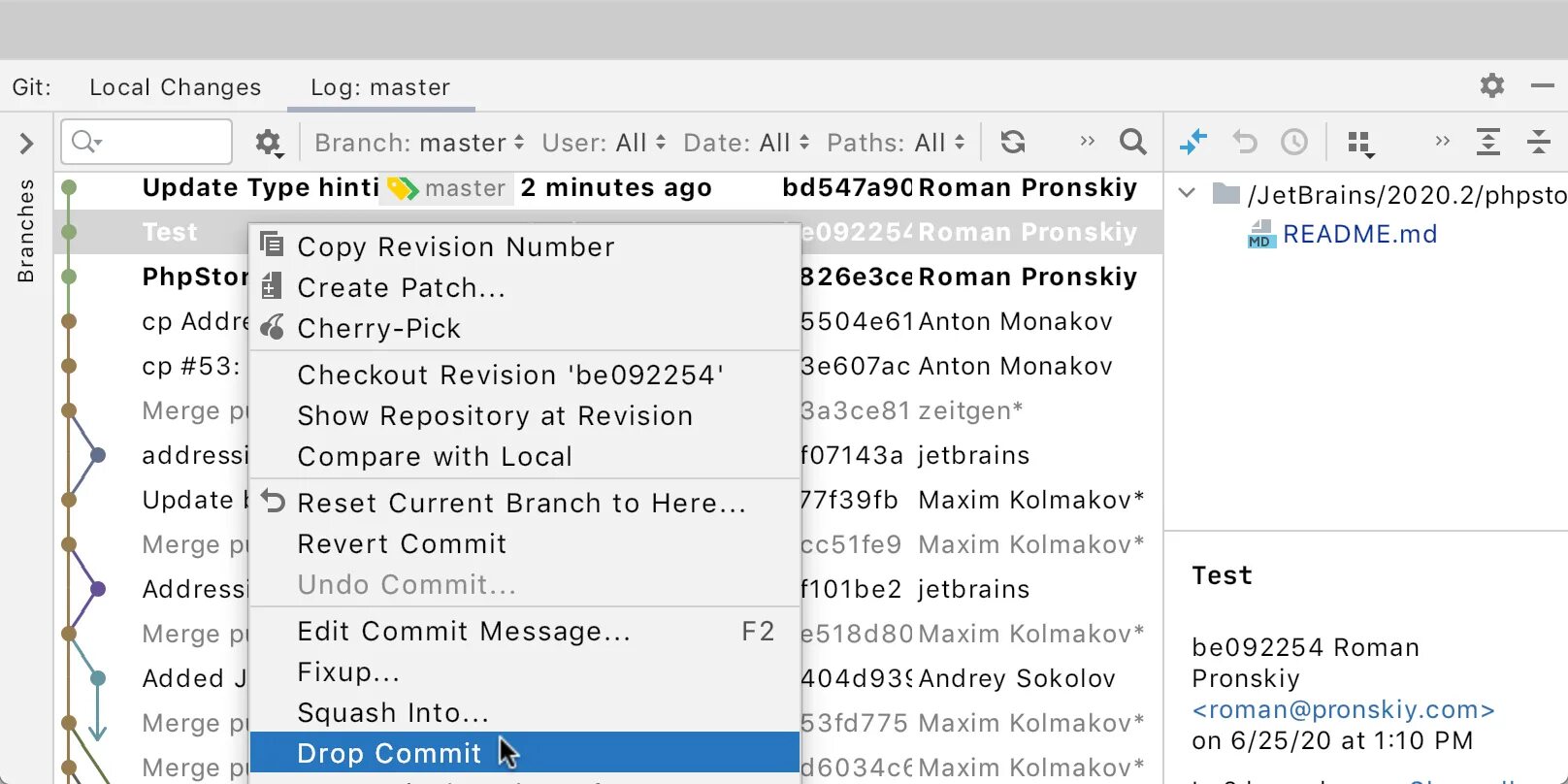The width and height of the screenshot is (1568, 784).
Task: Open log view options gear
Action: click(269, 144)
